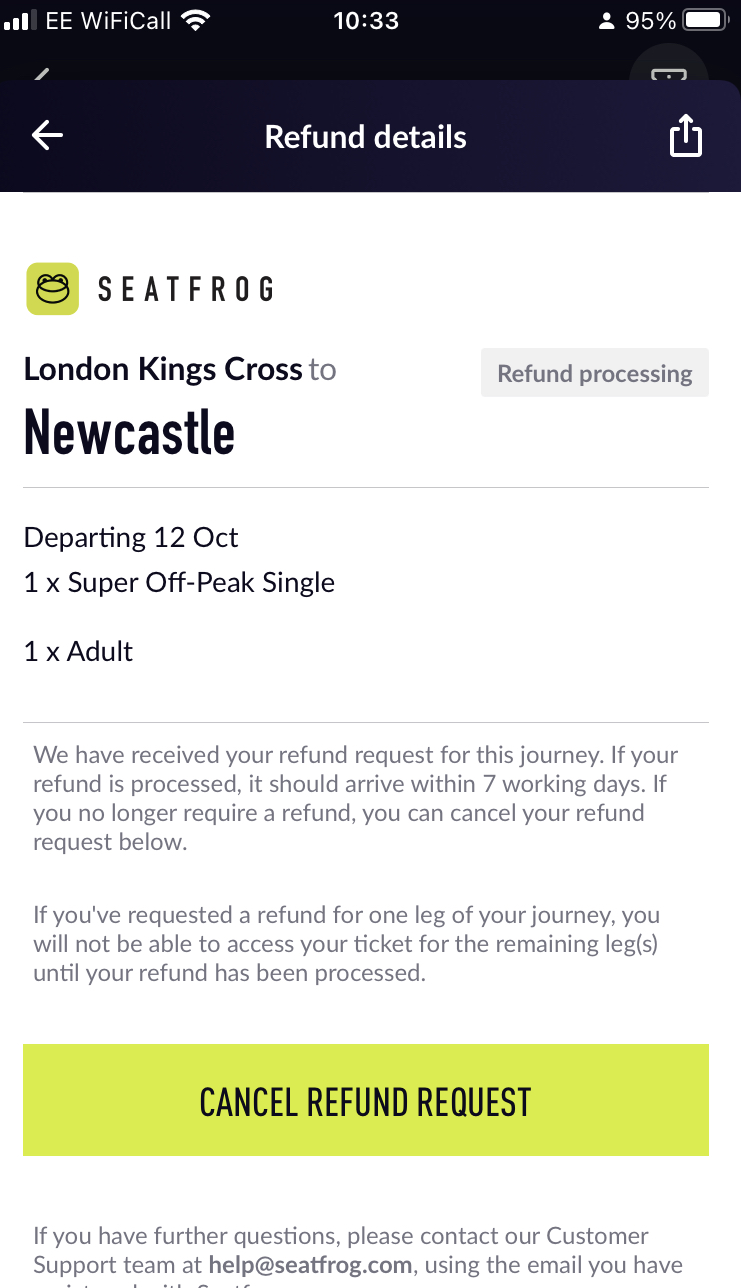Tap the 1 x Super Off-Peak Single line

pyautogui.click(x=179, y=583)
